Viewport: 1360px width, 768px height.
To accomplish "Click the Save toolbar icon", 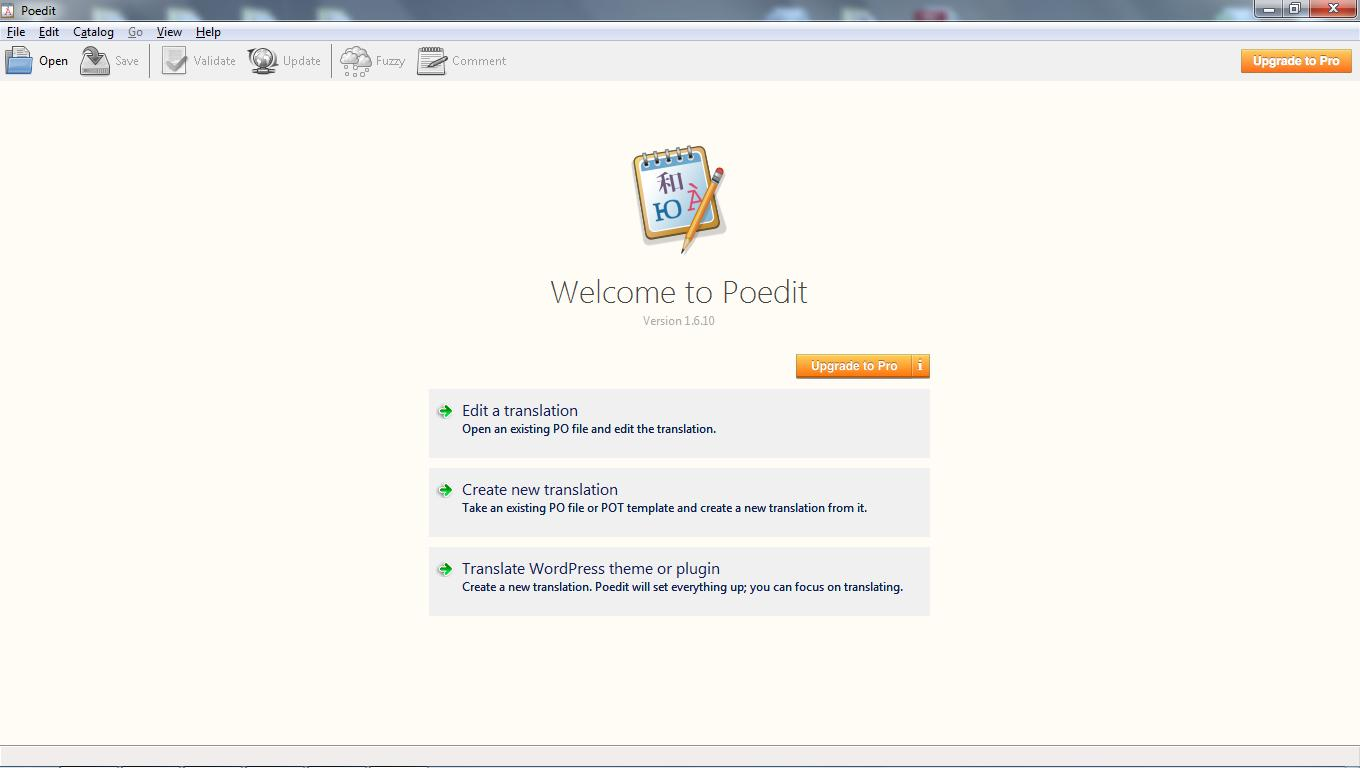I will (x=95, y=61).
